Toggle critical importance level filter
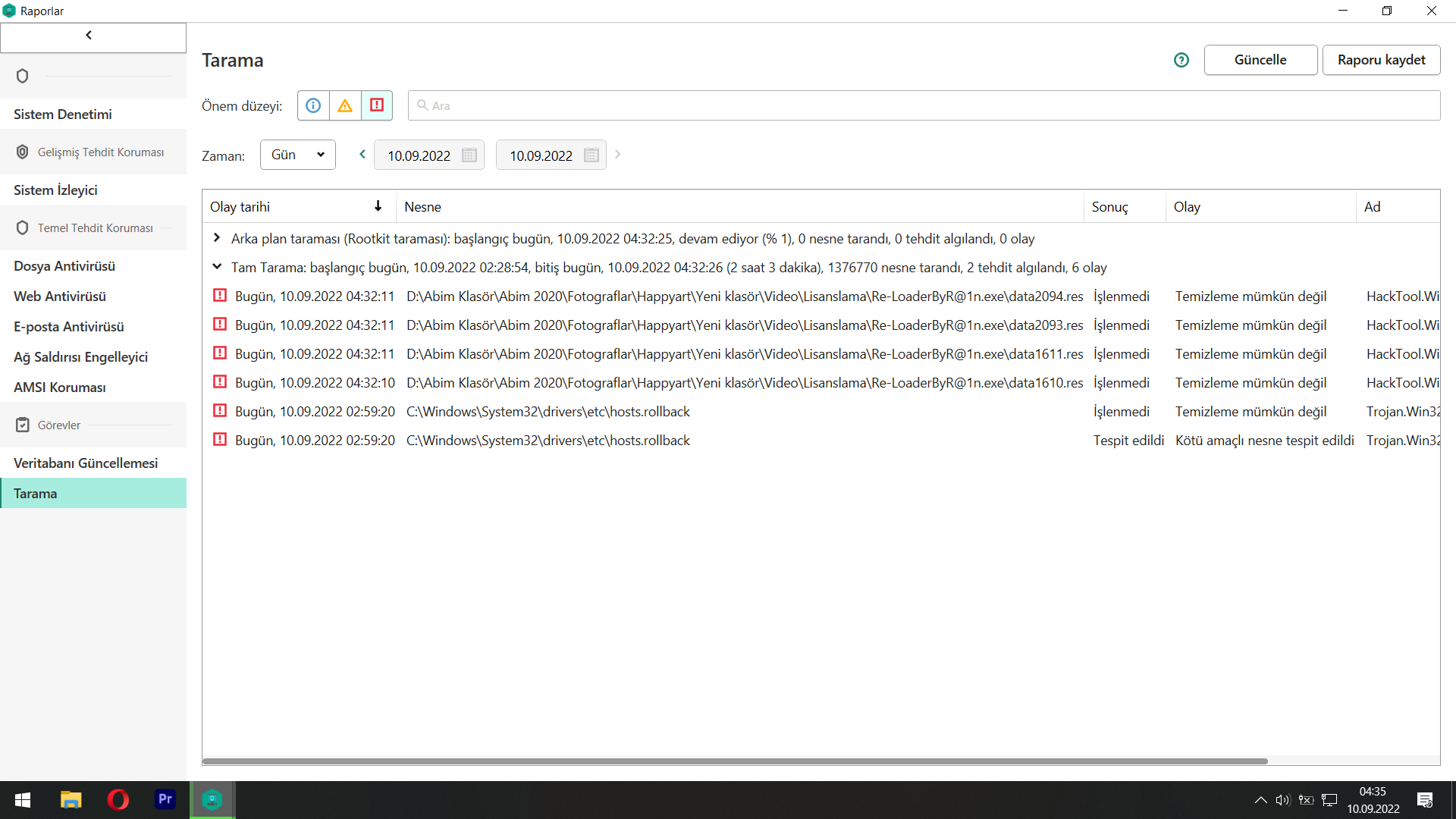Screen dimensions: 1456x819 pos(377,105)
